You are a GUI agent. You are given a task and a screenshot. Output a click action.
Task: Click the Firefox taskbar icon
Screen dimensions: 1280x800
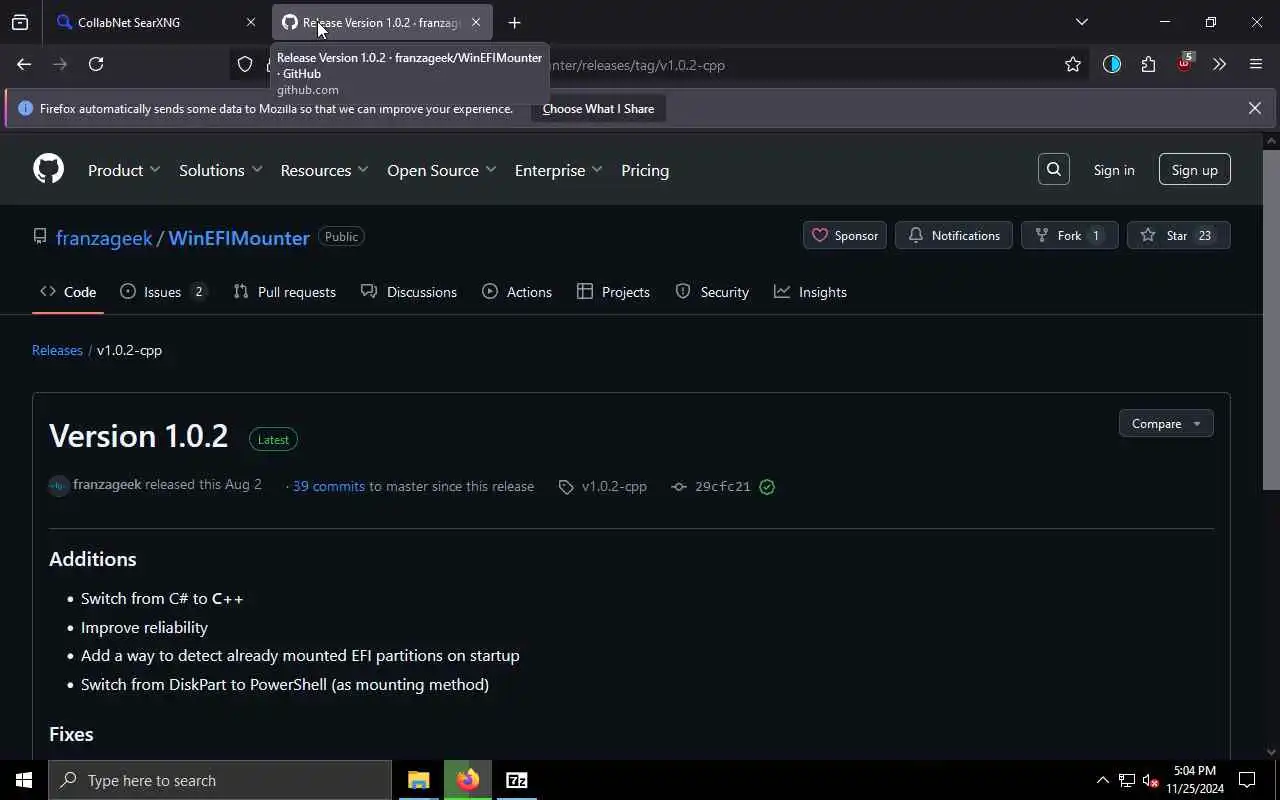[x=468, y=780]
